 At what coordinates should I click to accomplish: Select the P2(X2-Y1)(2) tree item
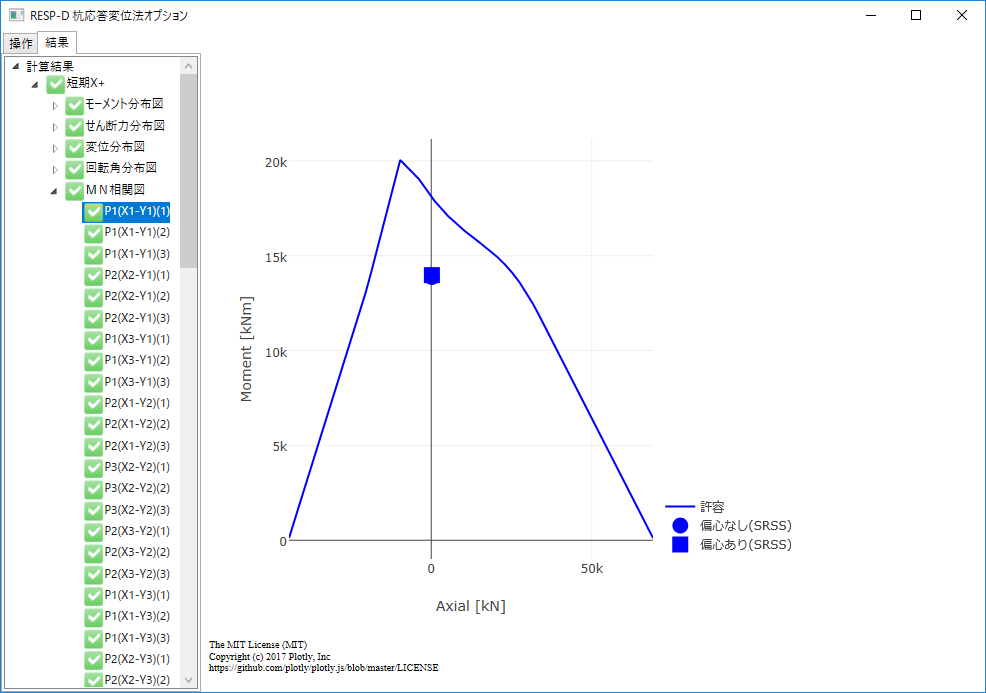pos(137,296)
